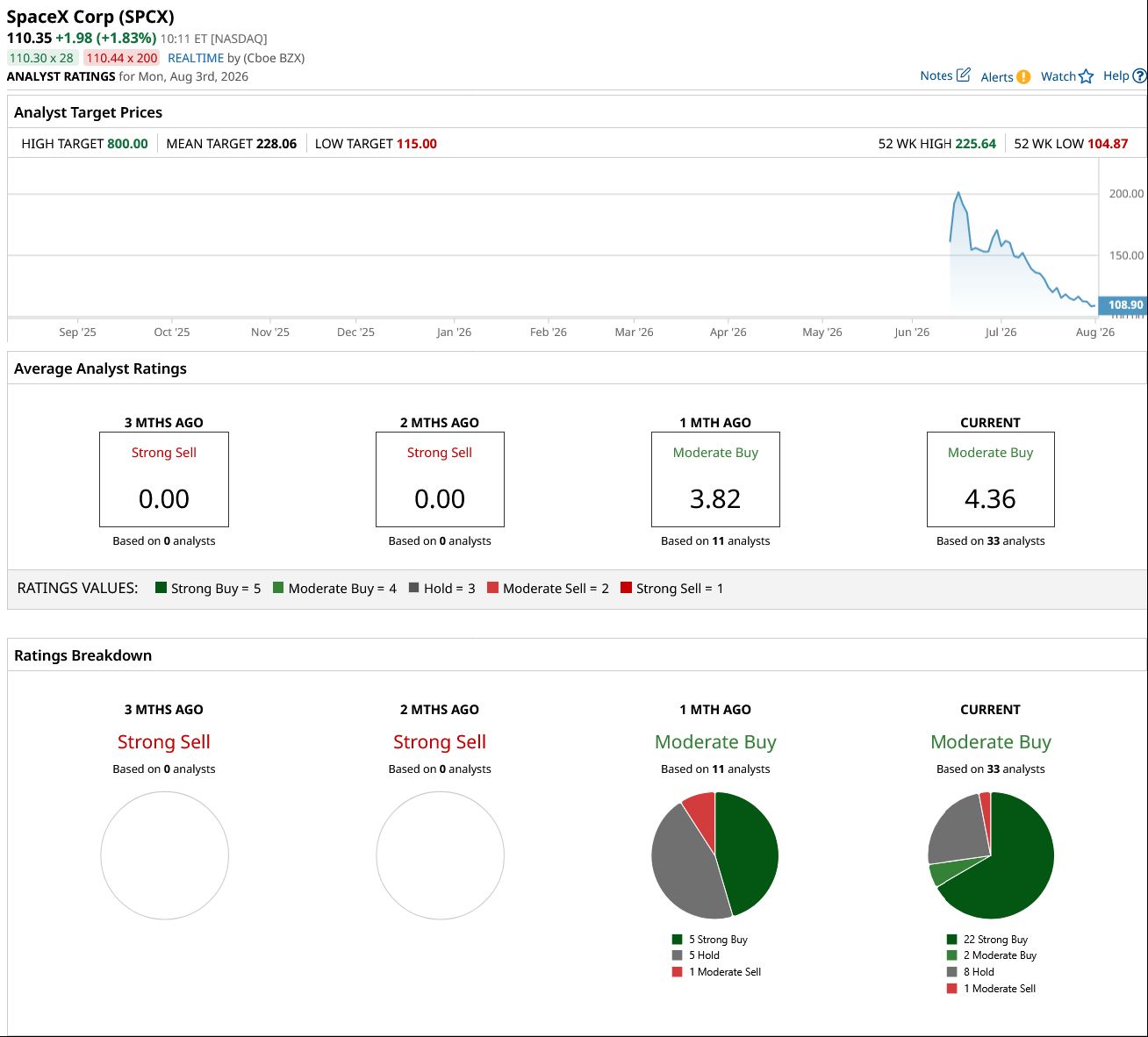Click the 200.00 y-axis label
1148x1037 pixels.
click(1127, 194)
